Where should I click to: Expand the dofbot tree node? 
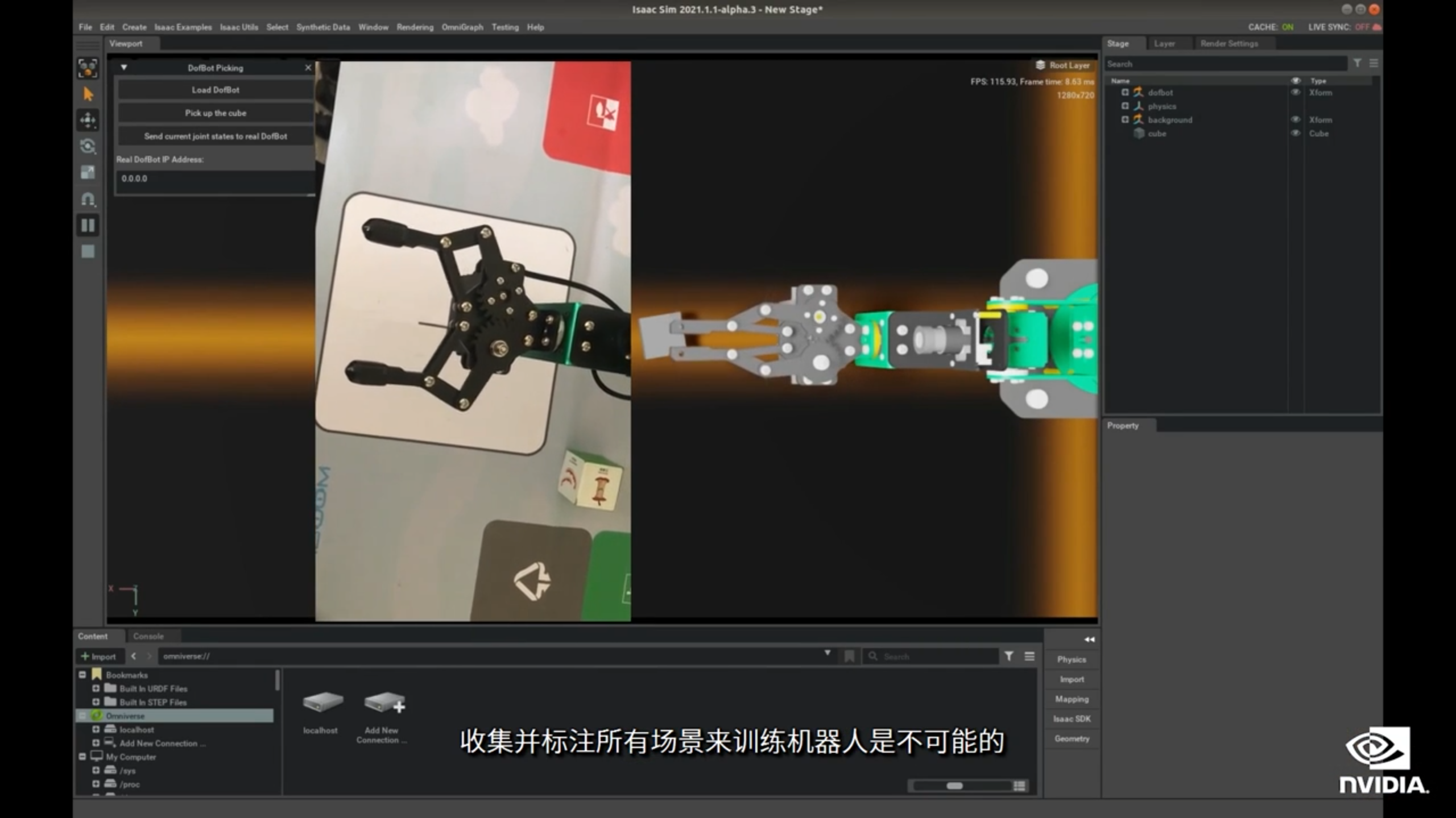click(1124, 93)
